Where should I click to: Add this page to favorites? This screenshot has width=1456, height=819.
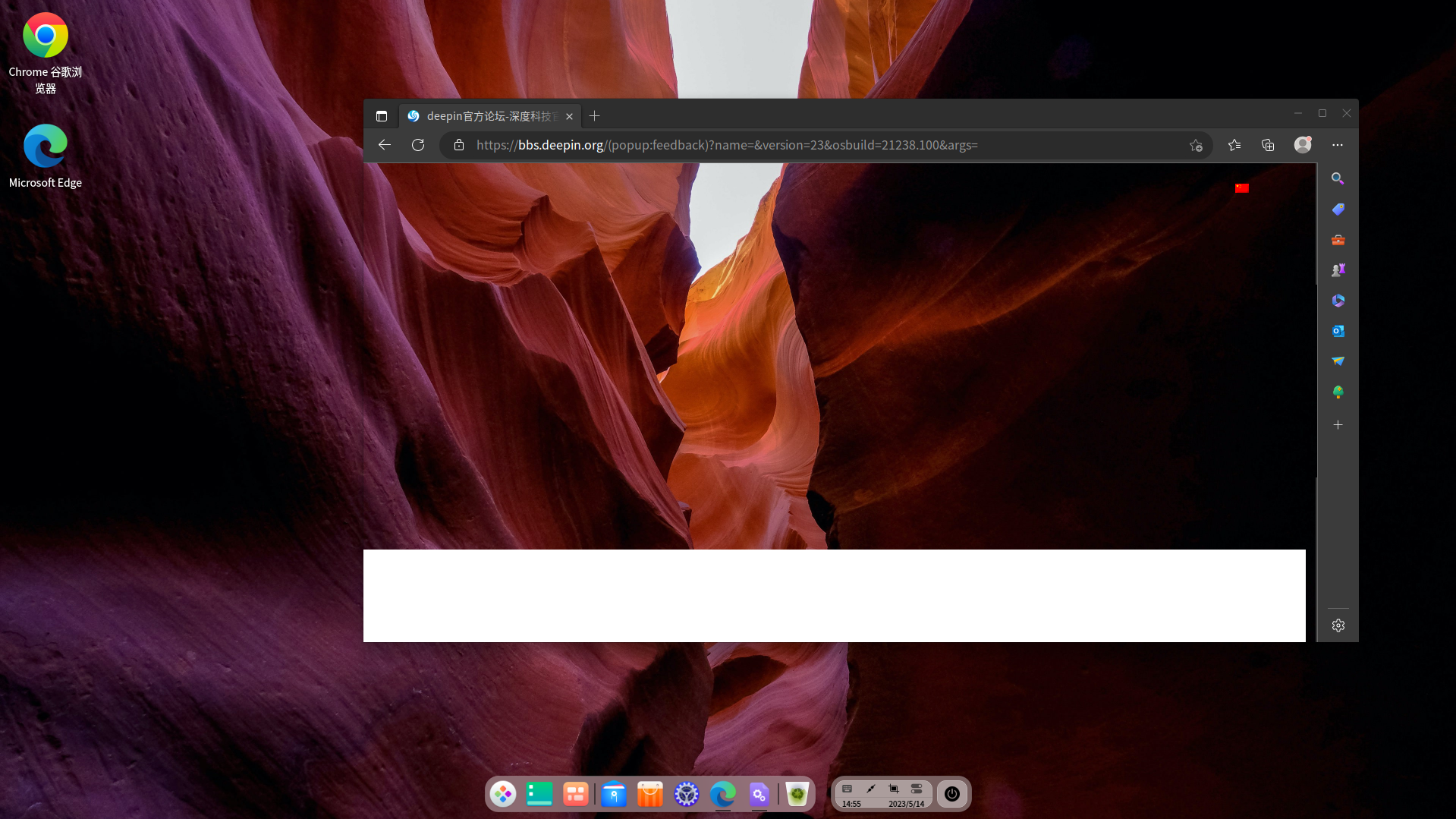1196,145
